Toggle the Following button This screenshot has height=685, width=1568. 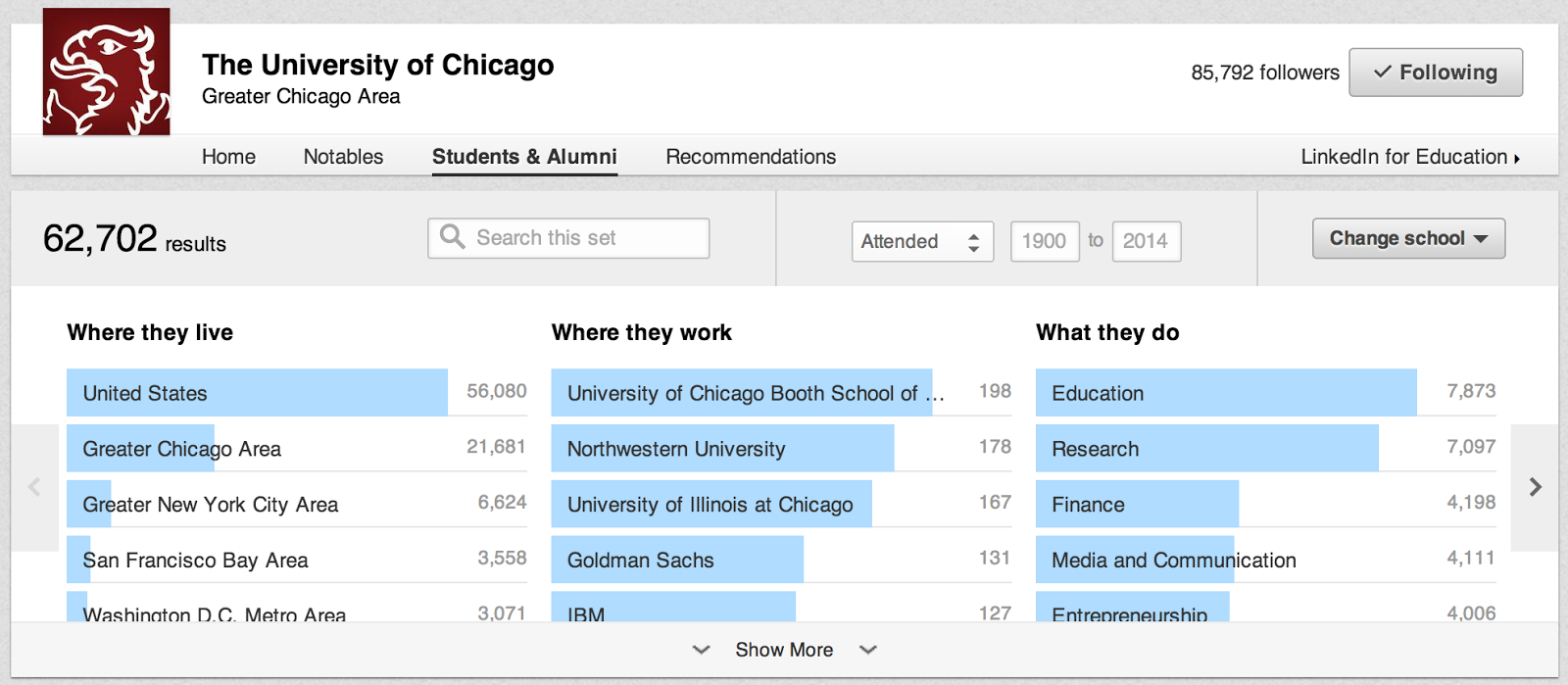1435,73
